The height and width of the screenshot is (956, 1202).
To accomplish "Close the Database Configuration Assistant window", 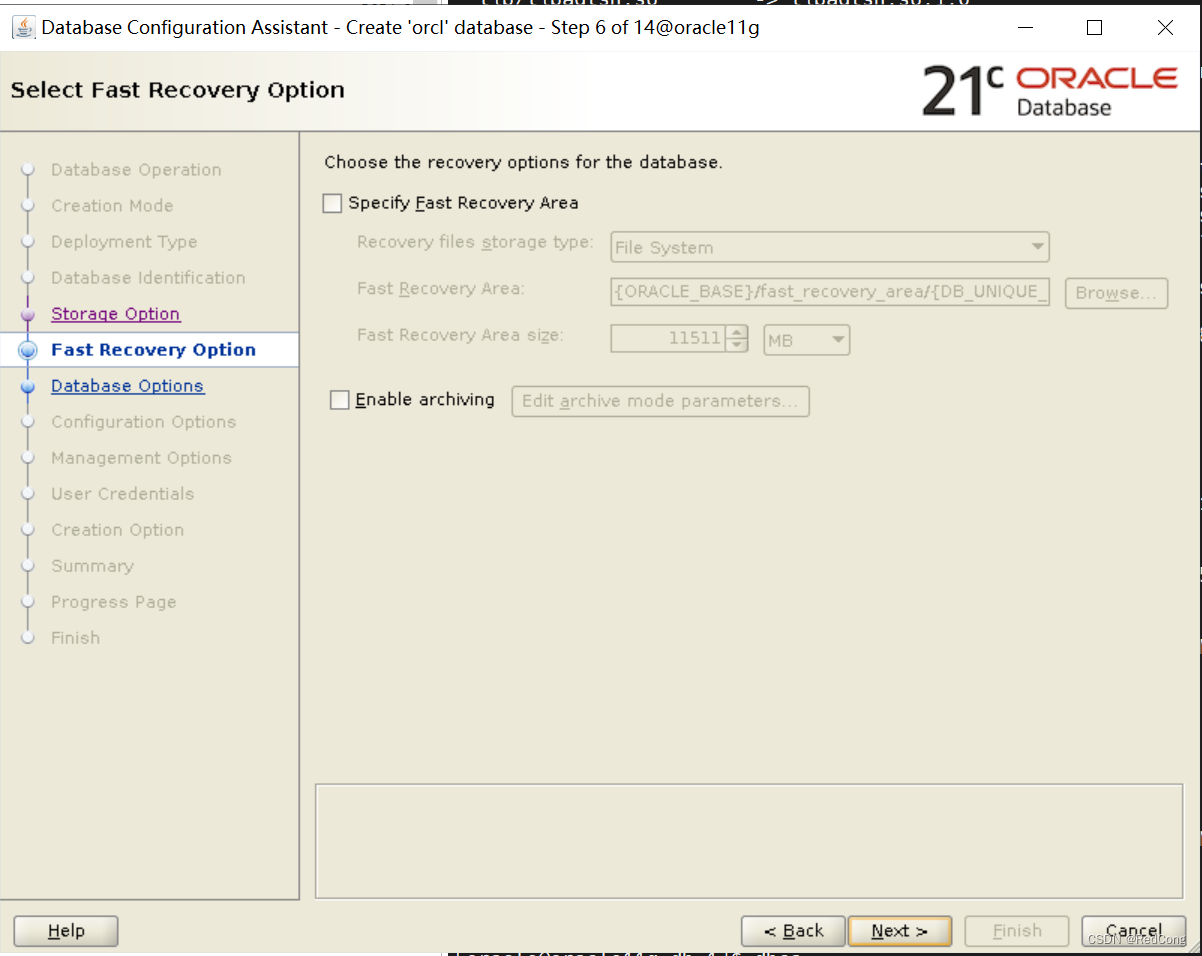I will click(x=1165, y=28).
